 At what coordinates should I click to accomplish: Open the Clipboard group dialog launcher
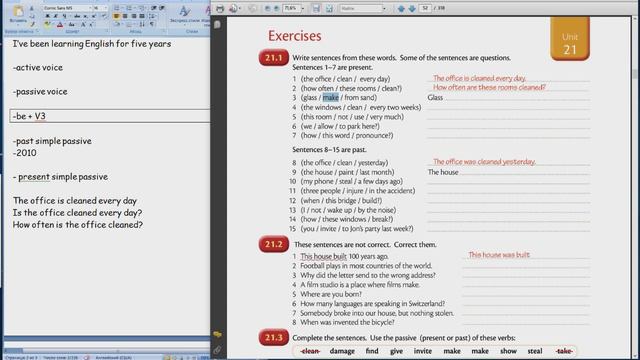[37, 31]
